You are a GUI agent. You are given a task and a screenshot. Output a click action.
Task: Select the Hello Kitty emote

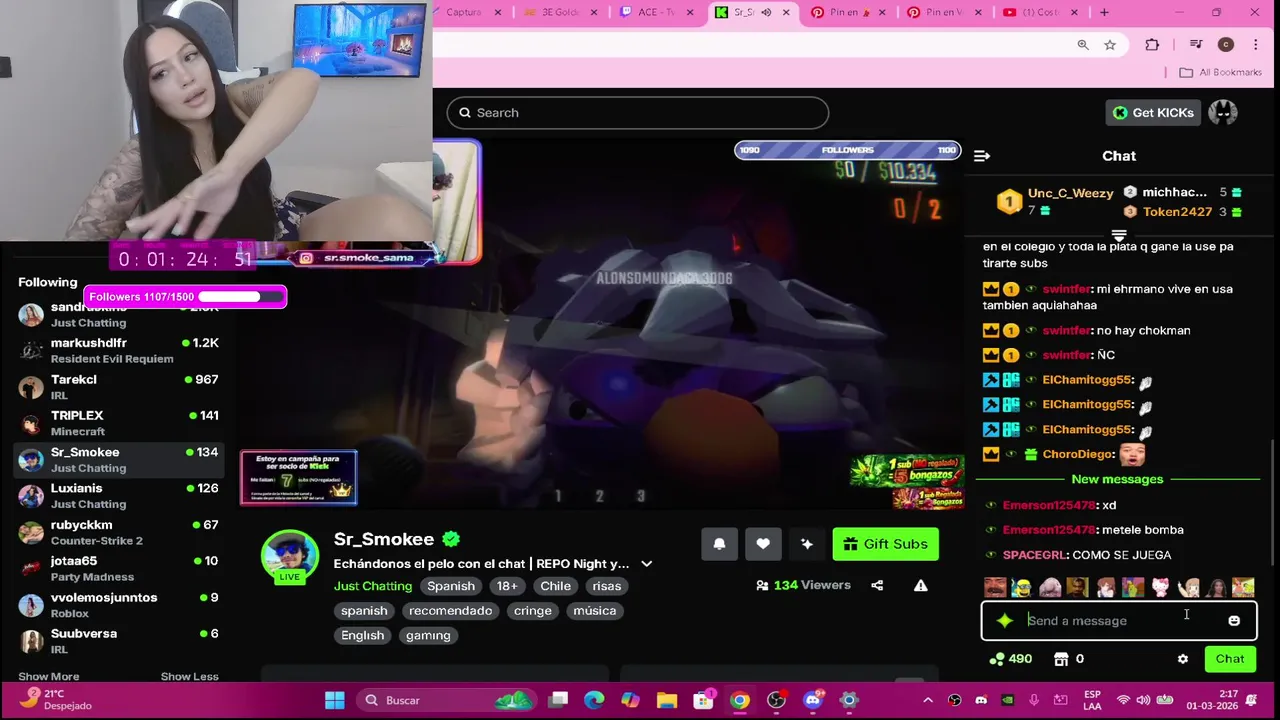(x=1160, y=588)
